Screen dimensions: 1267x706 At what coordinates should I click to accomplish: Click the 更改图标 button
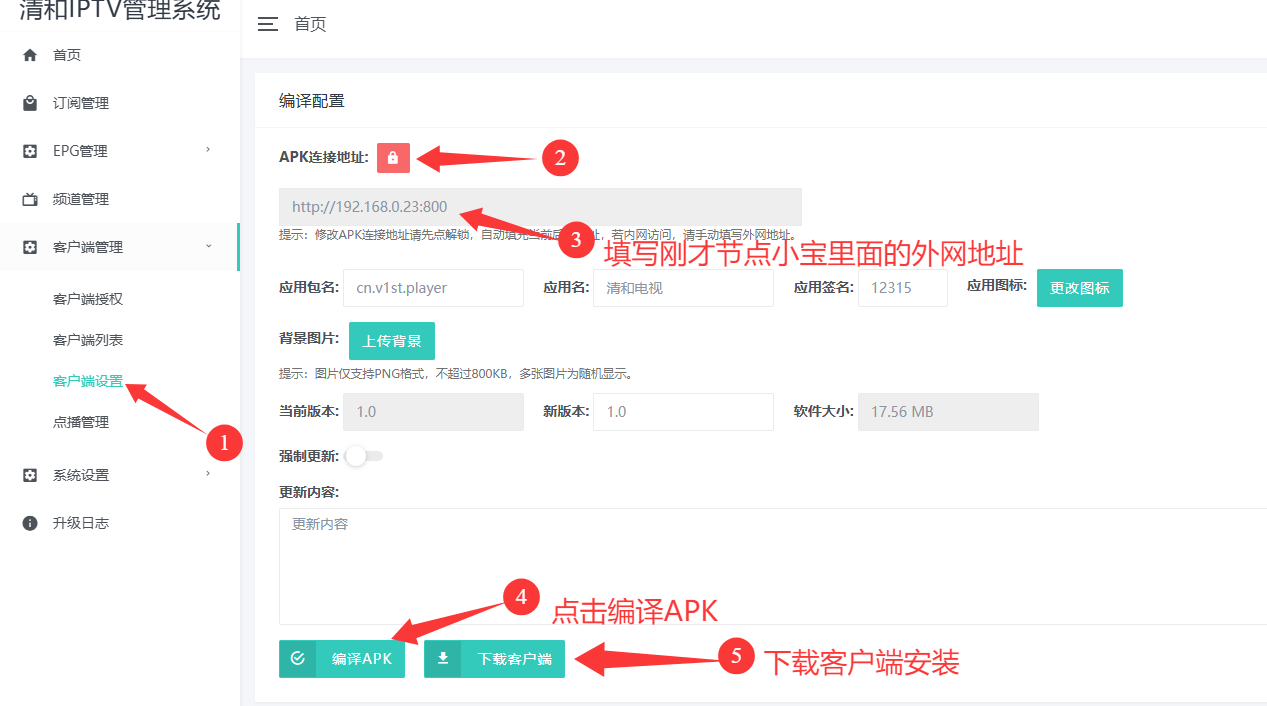pyautogui.click(x=1080, y=288)
